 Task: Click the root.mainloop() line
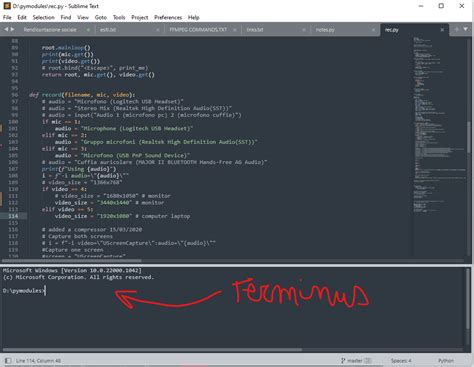(66, 48)
